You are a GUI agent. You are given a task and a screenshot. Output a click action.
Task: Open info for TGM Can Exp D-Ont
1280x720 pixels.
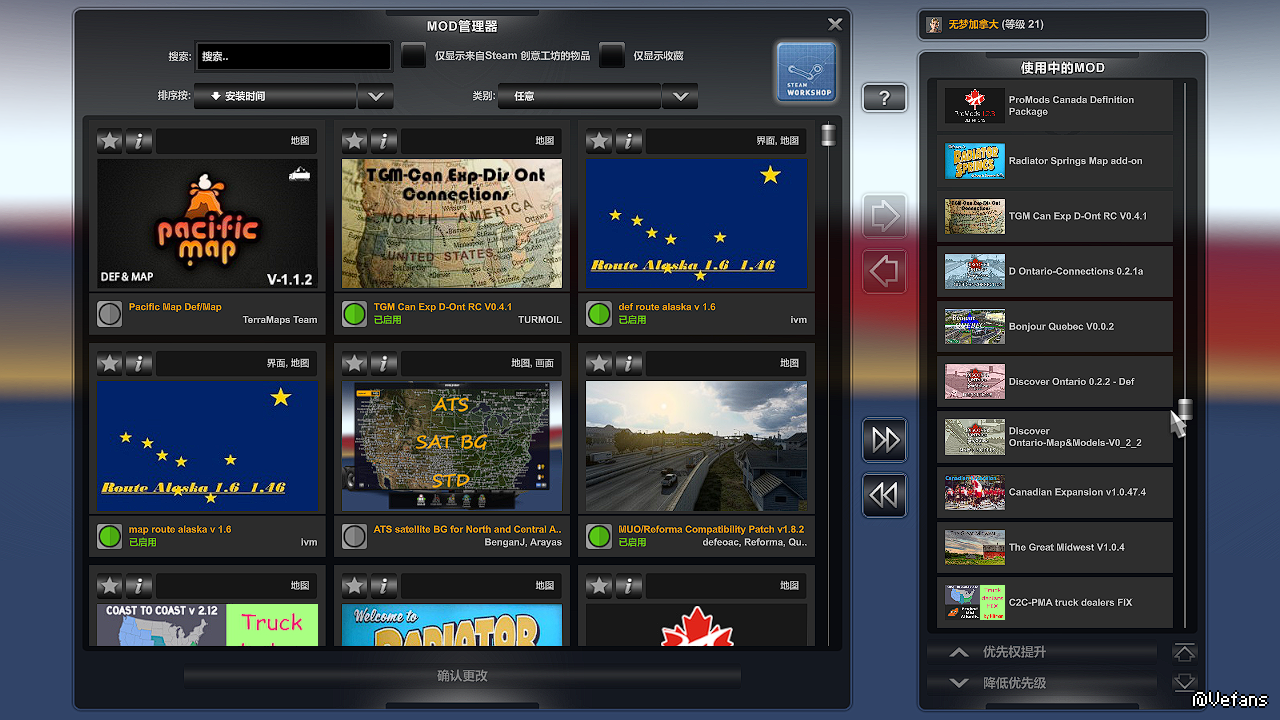tap(384, 141)
